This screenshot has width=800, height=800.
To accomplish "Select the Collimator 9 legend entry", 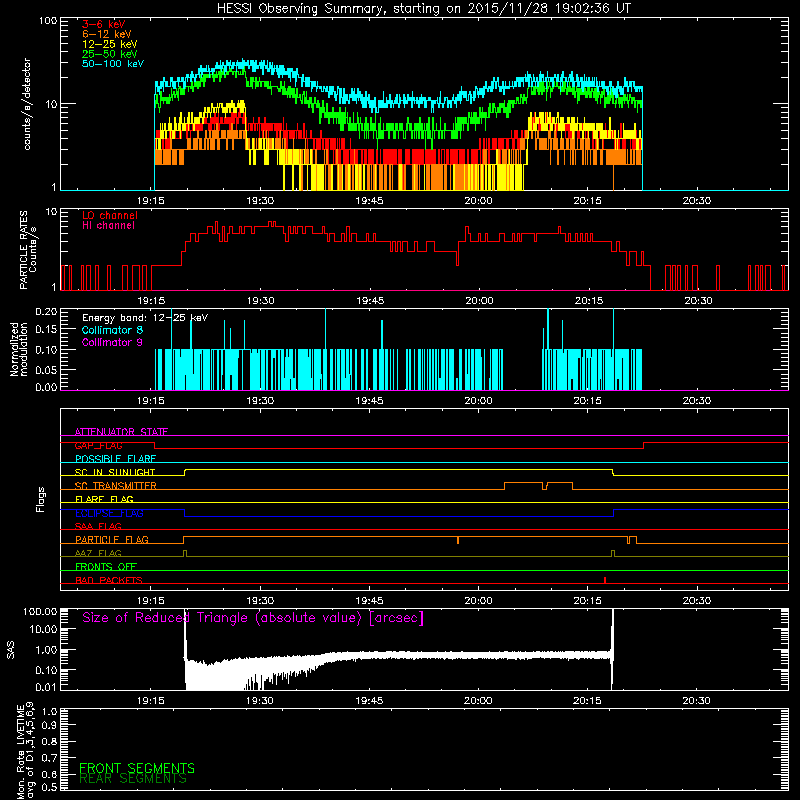I will pos(112,342).
